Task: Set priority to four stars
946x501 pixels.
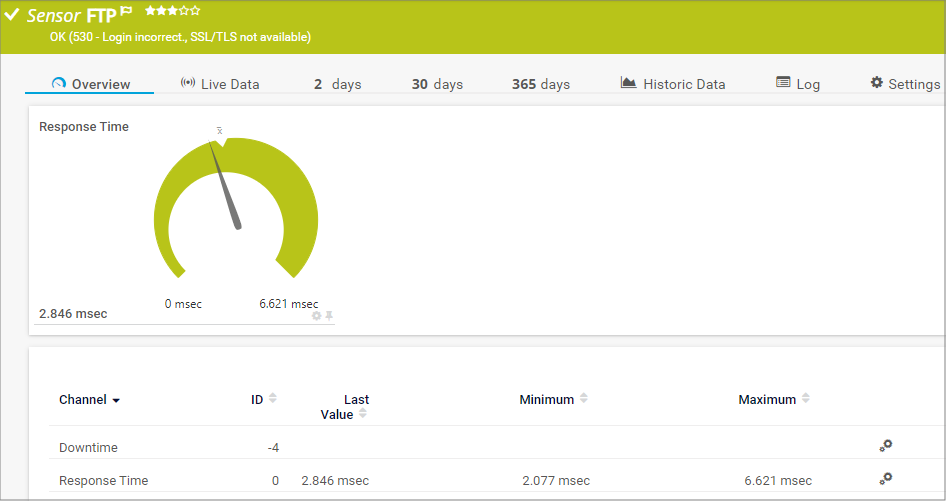Action: pos(184,11)
